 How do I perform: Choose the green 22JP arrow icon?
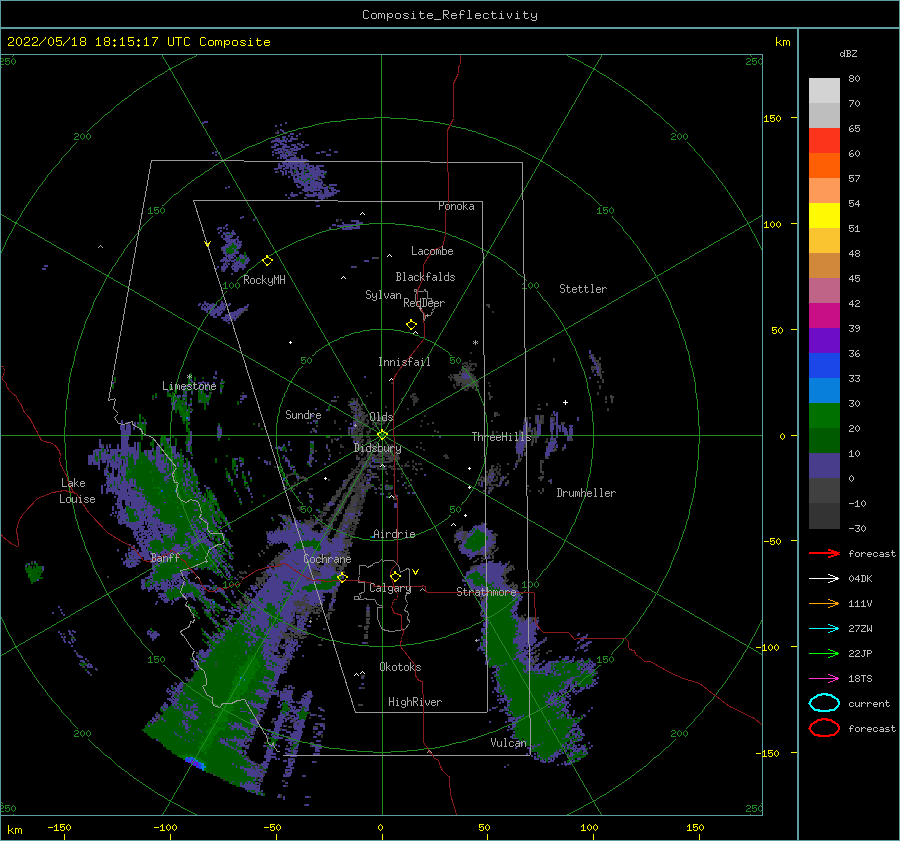coord(824,653)
